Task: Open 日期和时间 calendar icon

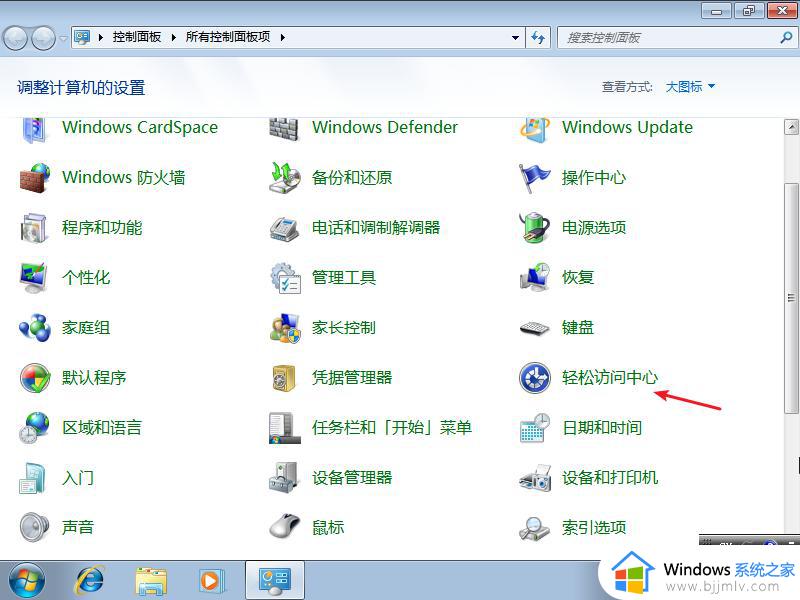Action: (x=535, y=428)
